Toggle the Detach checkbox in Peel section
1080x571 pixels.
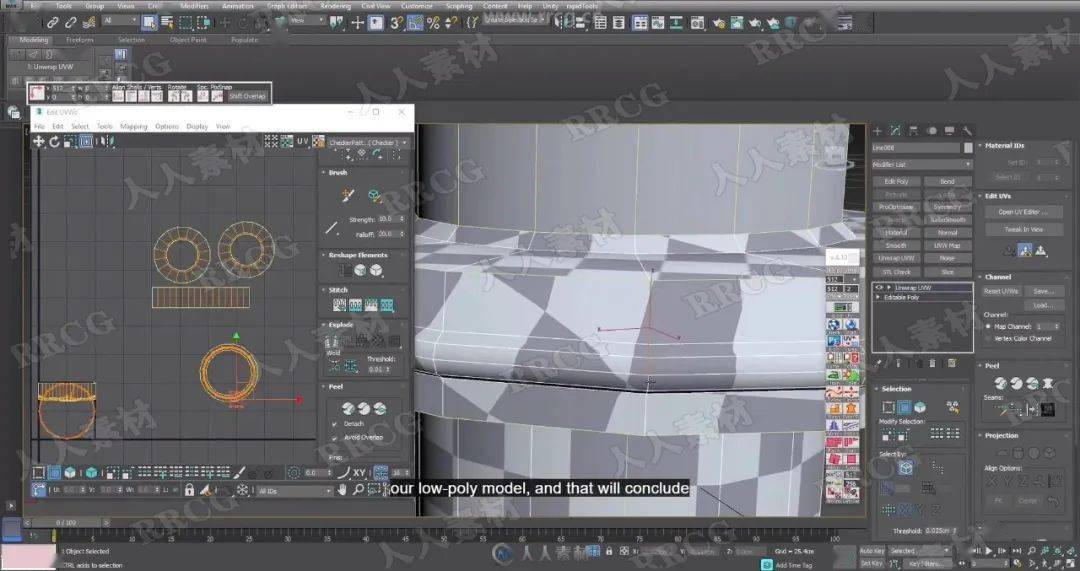335,424
